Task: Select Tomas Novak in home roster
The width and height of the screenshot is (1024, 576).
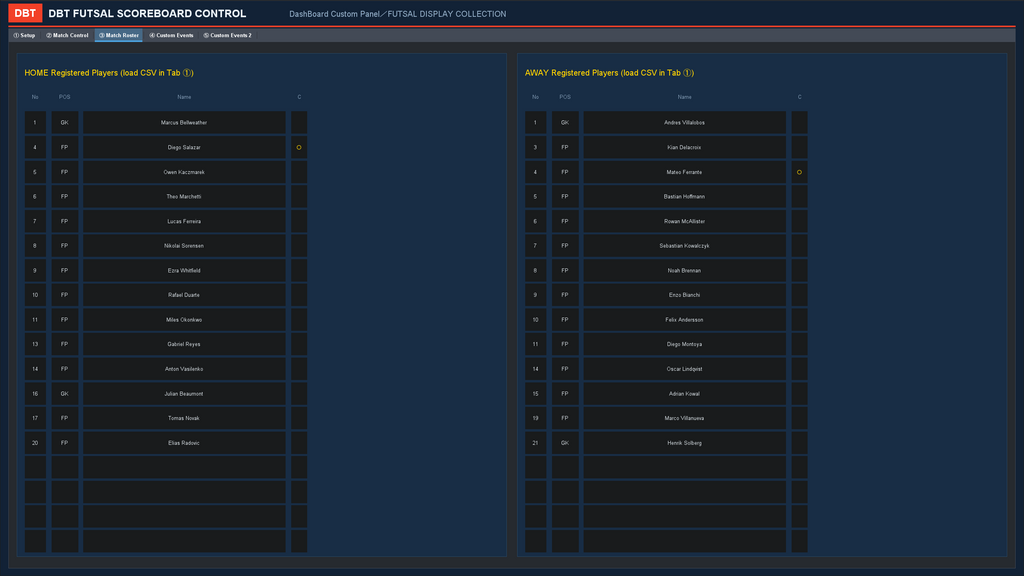Action: point(184,418)
